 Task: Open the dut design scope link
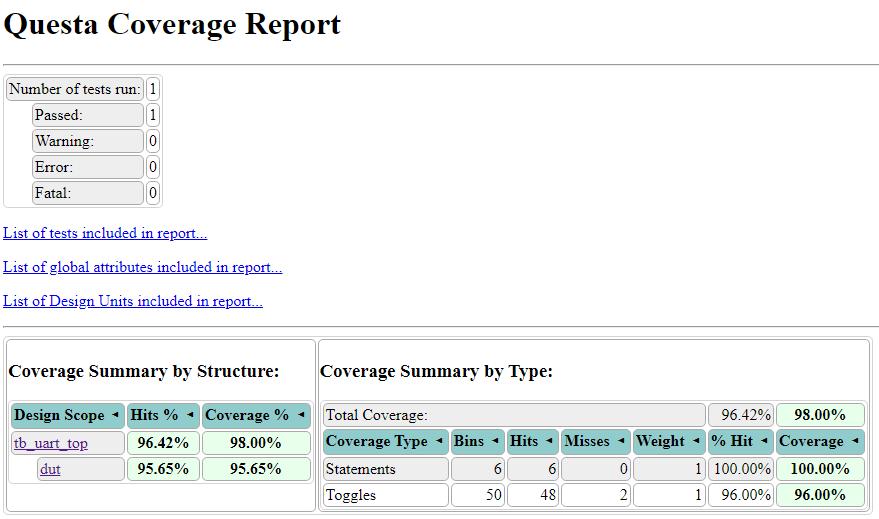click(50, 469)
